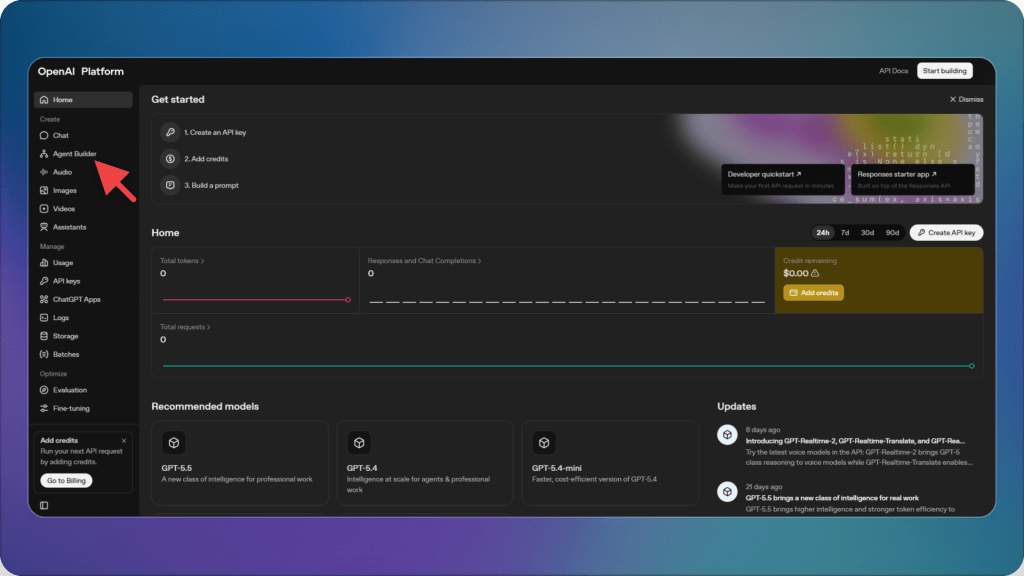
Task: Select the Audio waveform icon
Action: click(44, 172)
